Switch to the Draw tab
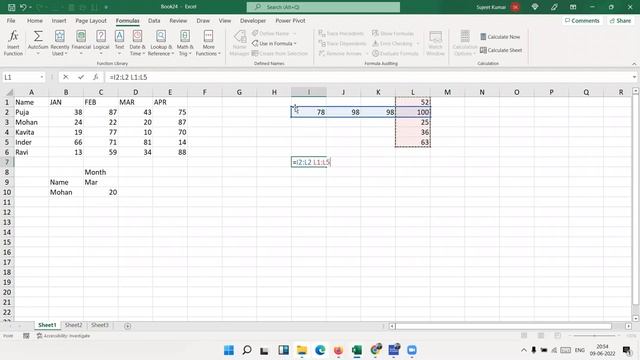Image resolution: width=640 pixels, height=360 pixels. click(203, 20)
